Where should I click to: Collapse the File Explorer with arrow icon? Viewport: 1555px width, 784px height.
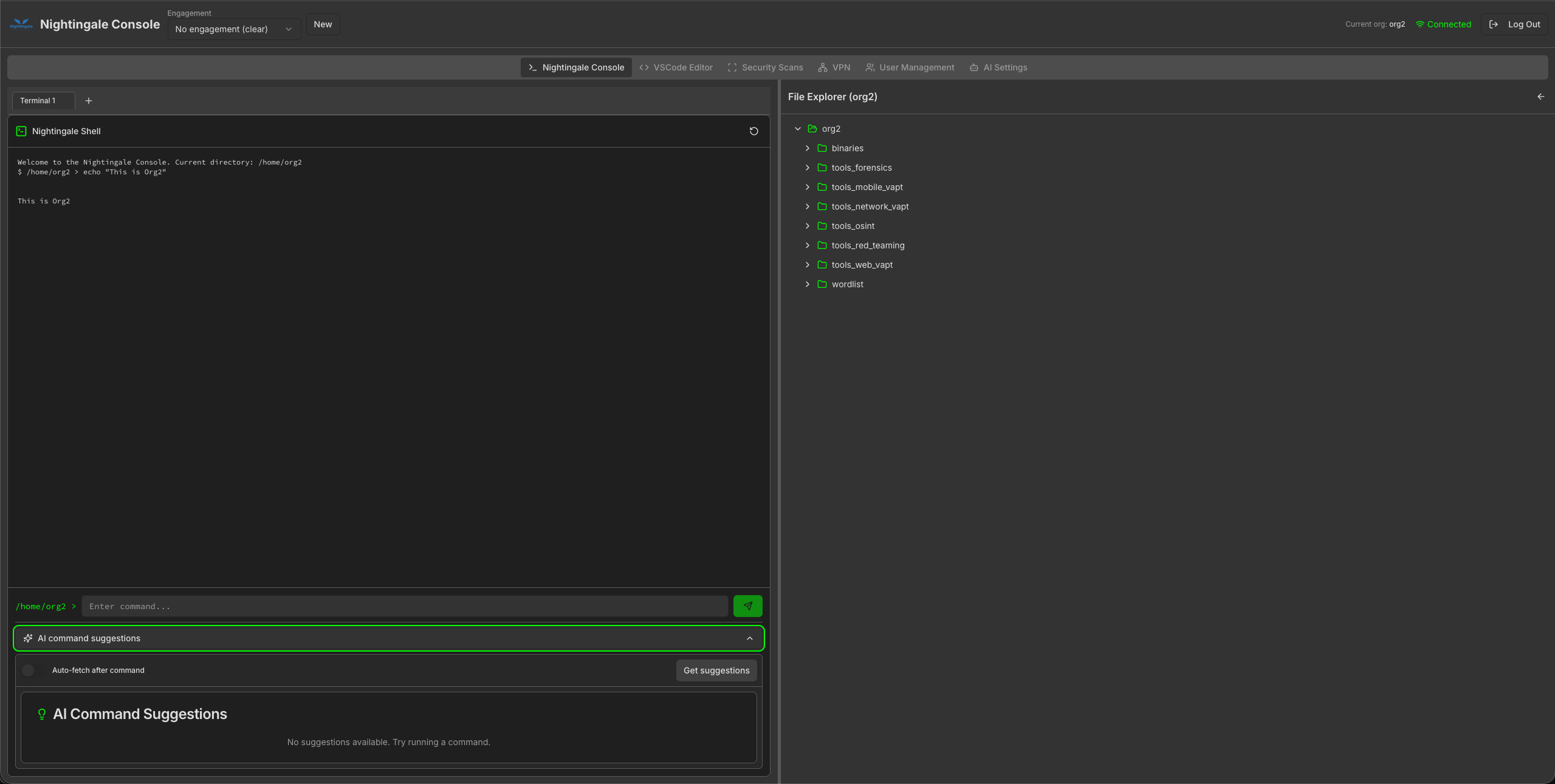[1540, 97]
